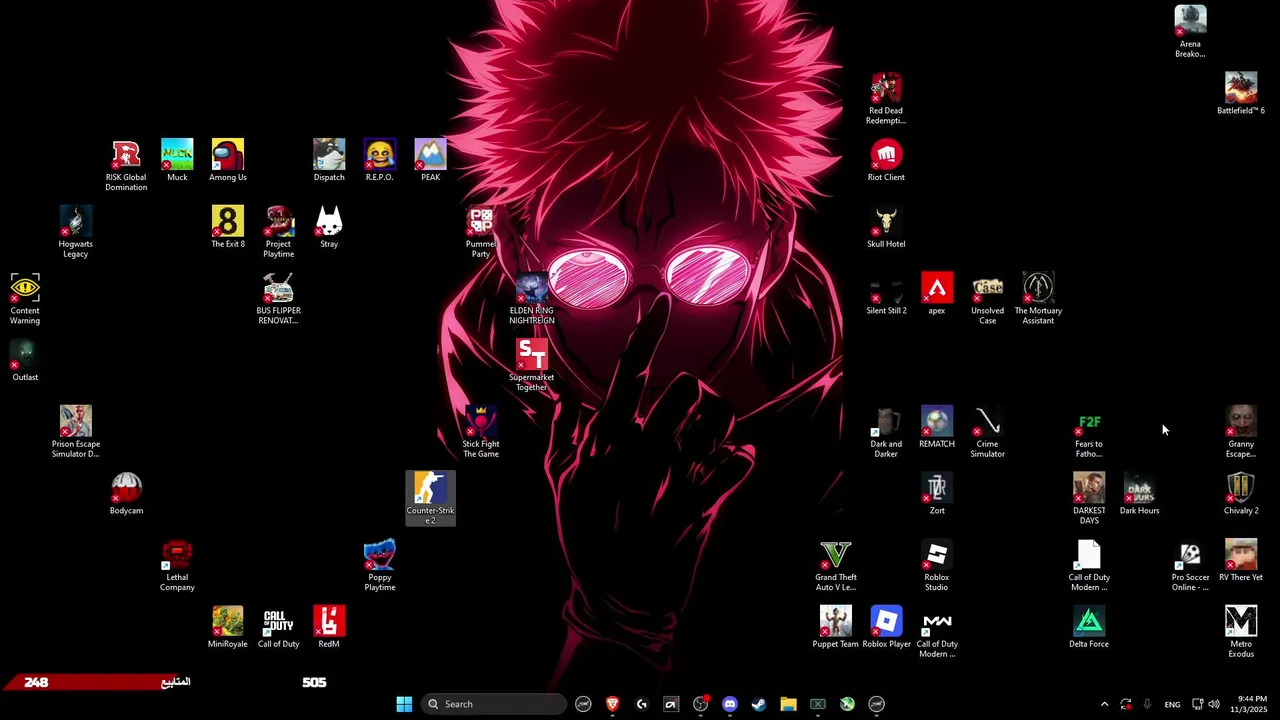
Task: Select Pro Soccer Online shortcut
Action: (1190, 565)
